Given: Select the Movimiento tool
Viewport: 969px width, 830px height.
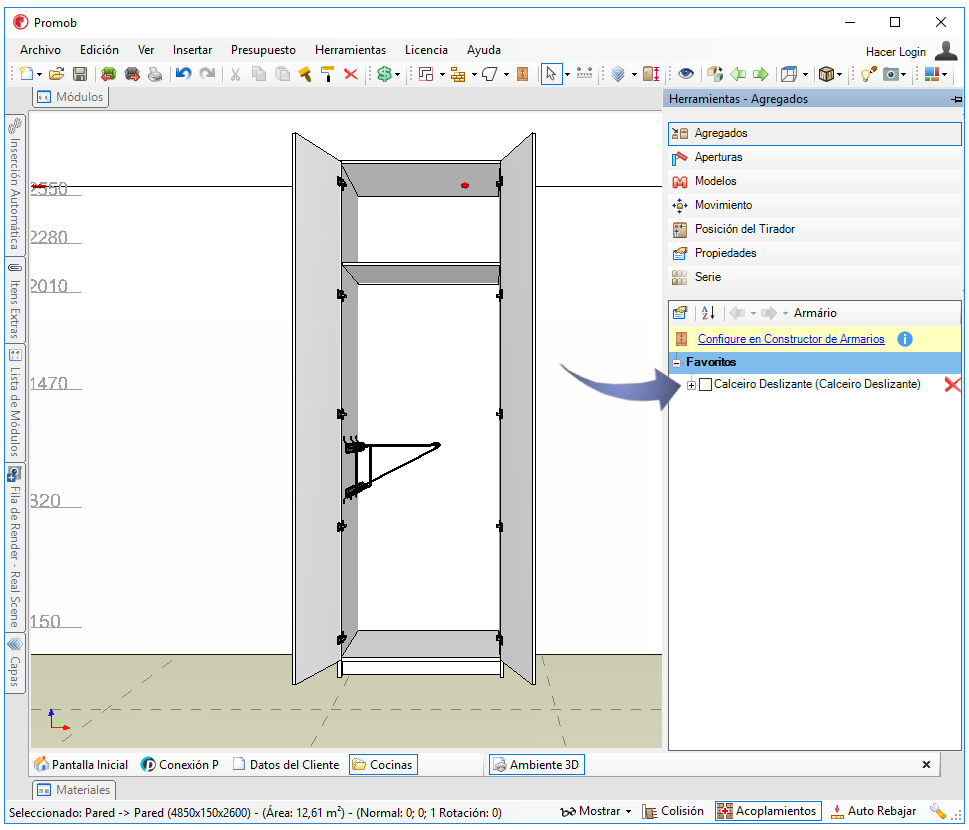Looking at the screenshot, I should 815,205.
